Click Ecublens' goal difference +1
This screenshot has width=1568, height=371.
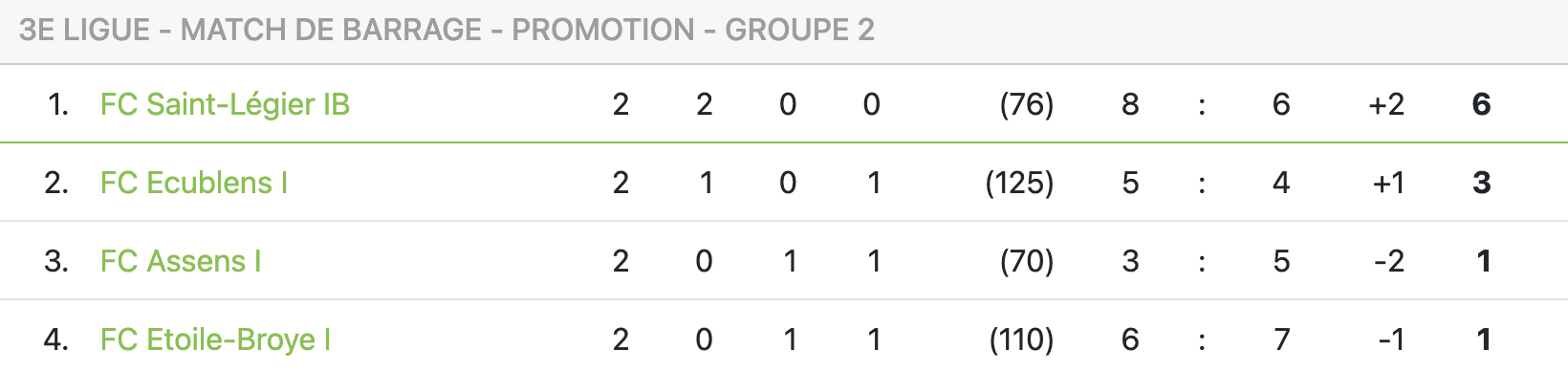[1387, 183]
